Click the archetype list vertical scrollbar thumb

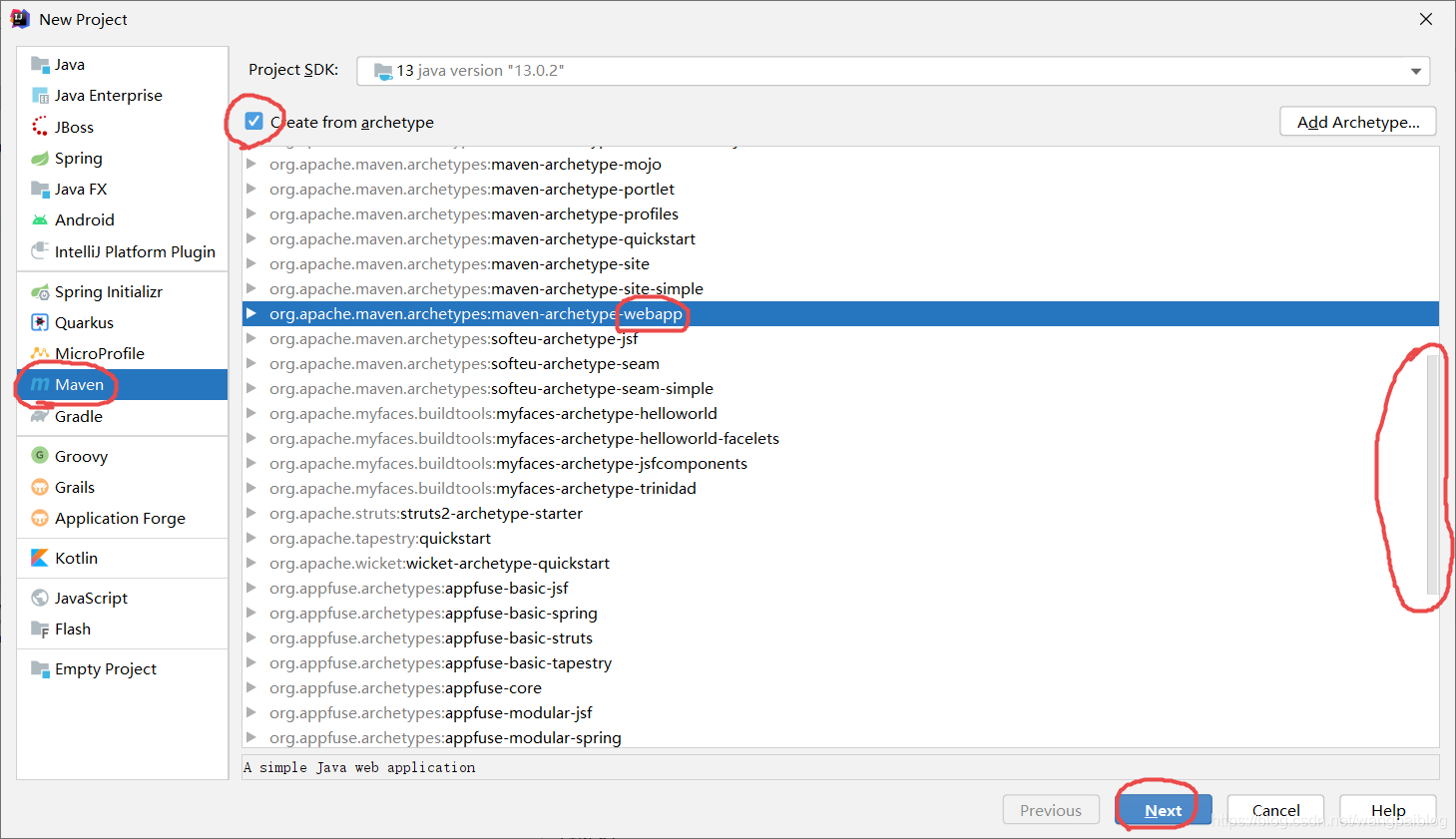1432,474
